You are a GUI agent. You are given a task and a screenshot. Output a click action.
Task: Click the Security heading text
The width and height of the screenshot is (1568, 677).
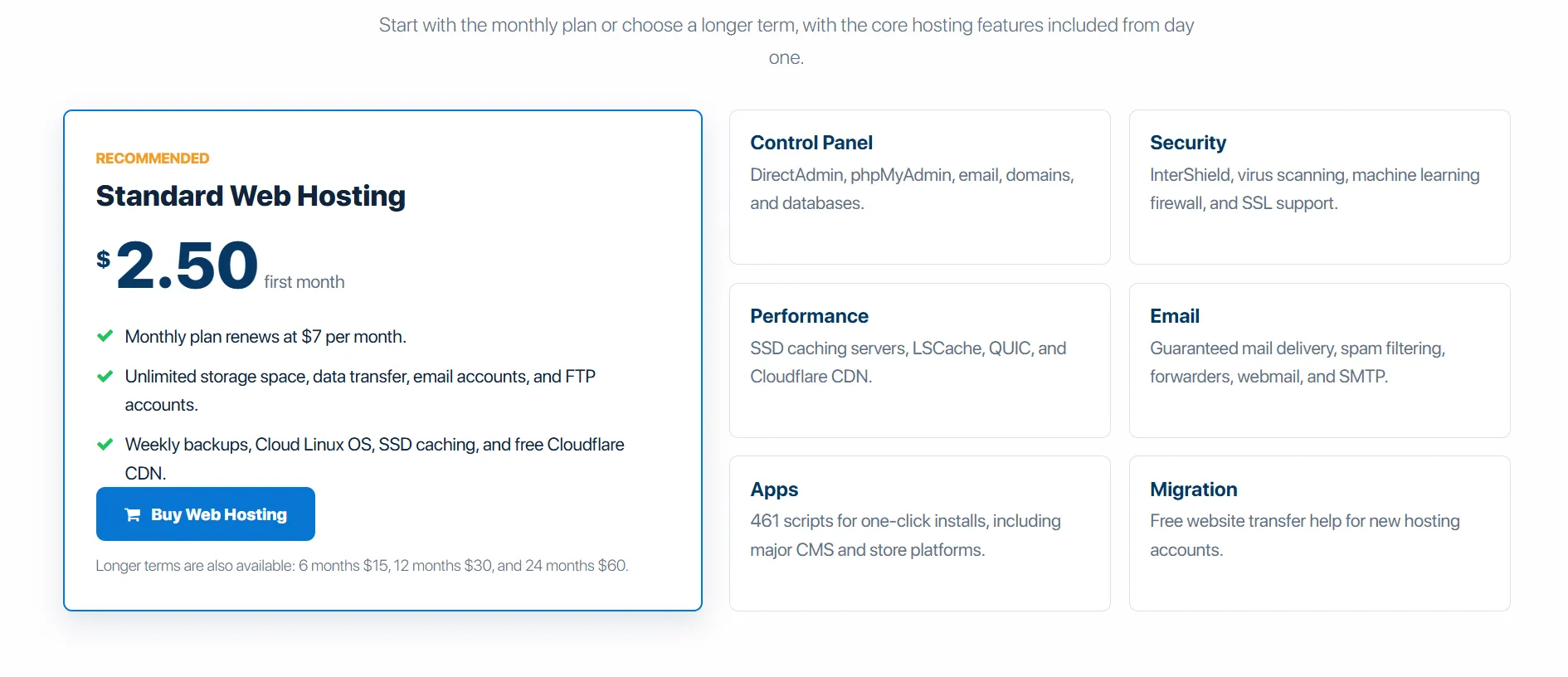1188,143
